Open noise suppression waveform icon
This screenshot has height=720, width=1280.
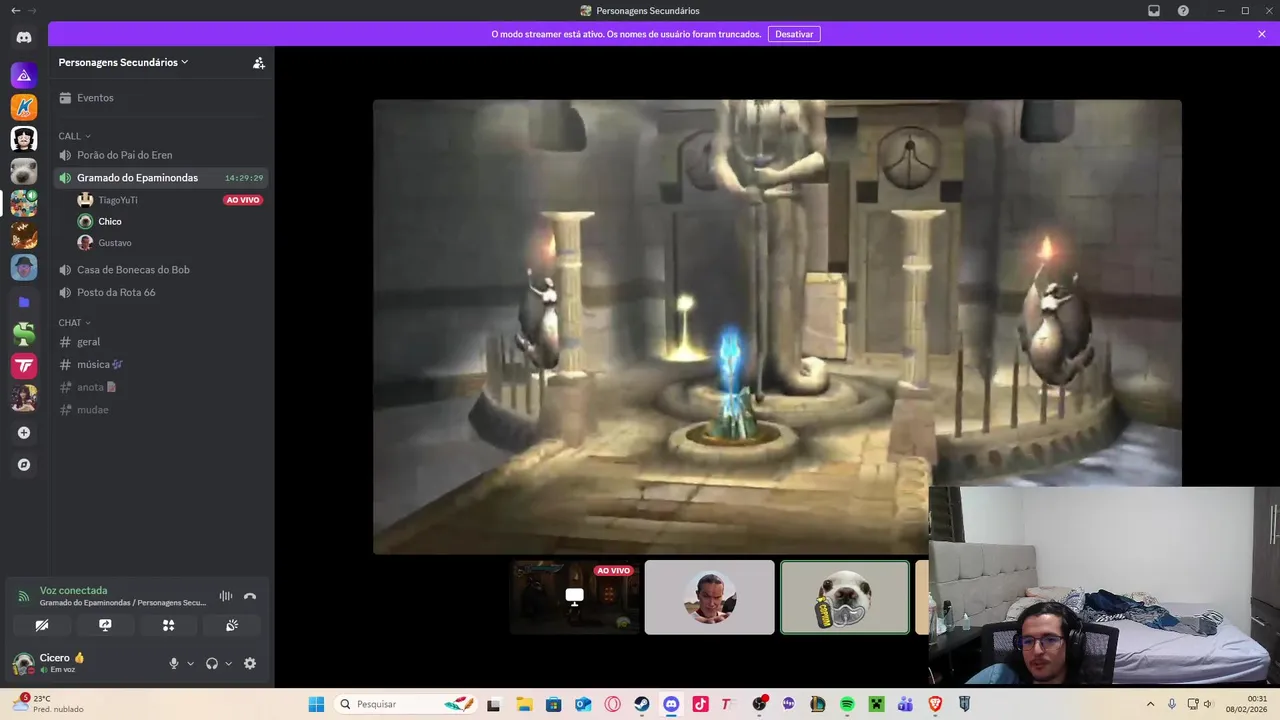tap(226, 596)
